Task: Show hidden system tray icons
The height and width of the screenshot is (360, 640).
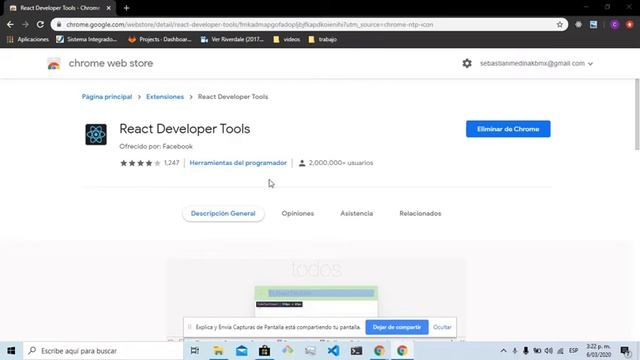Action: (503, 351)
